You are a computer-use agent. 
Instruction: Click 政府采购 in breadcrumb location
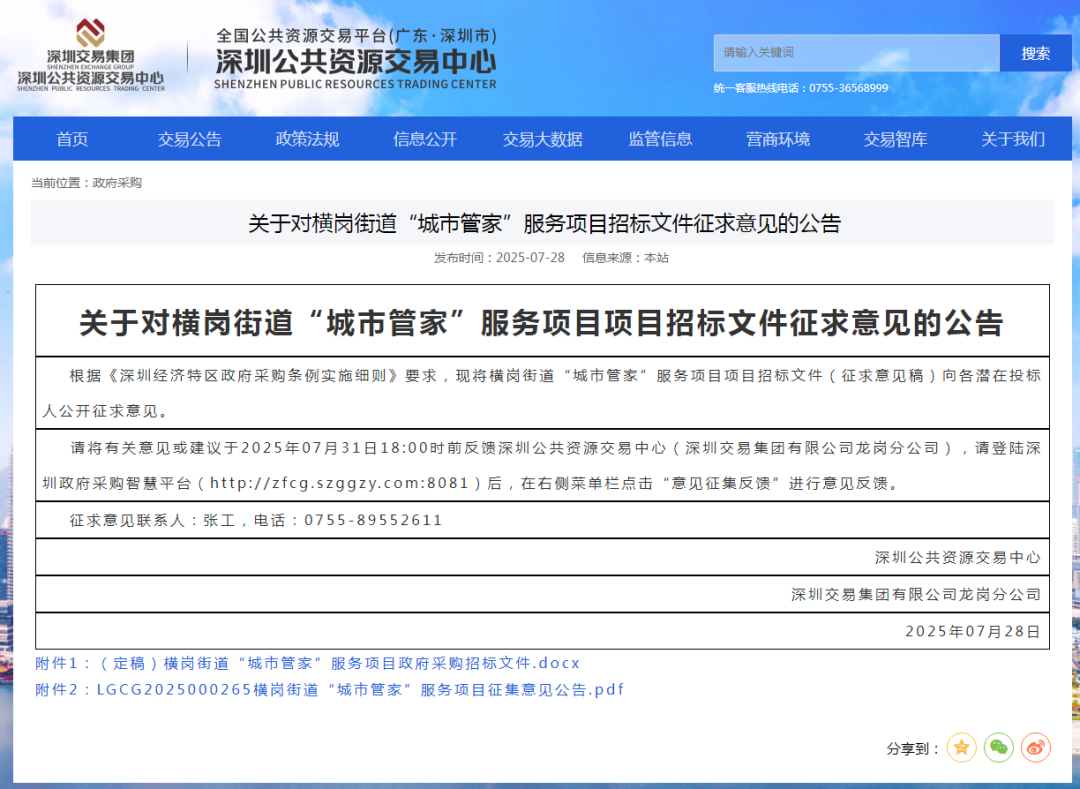pyautogui.click(x=117, y=183)
